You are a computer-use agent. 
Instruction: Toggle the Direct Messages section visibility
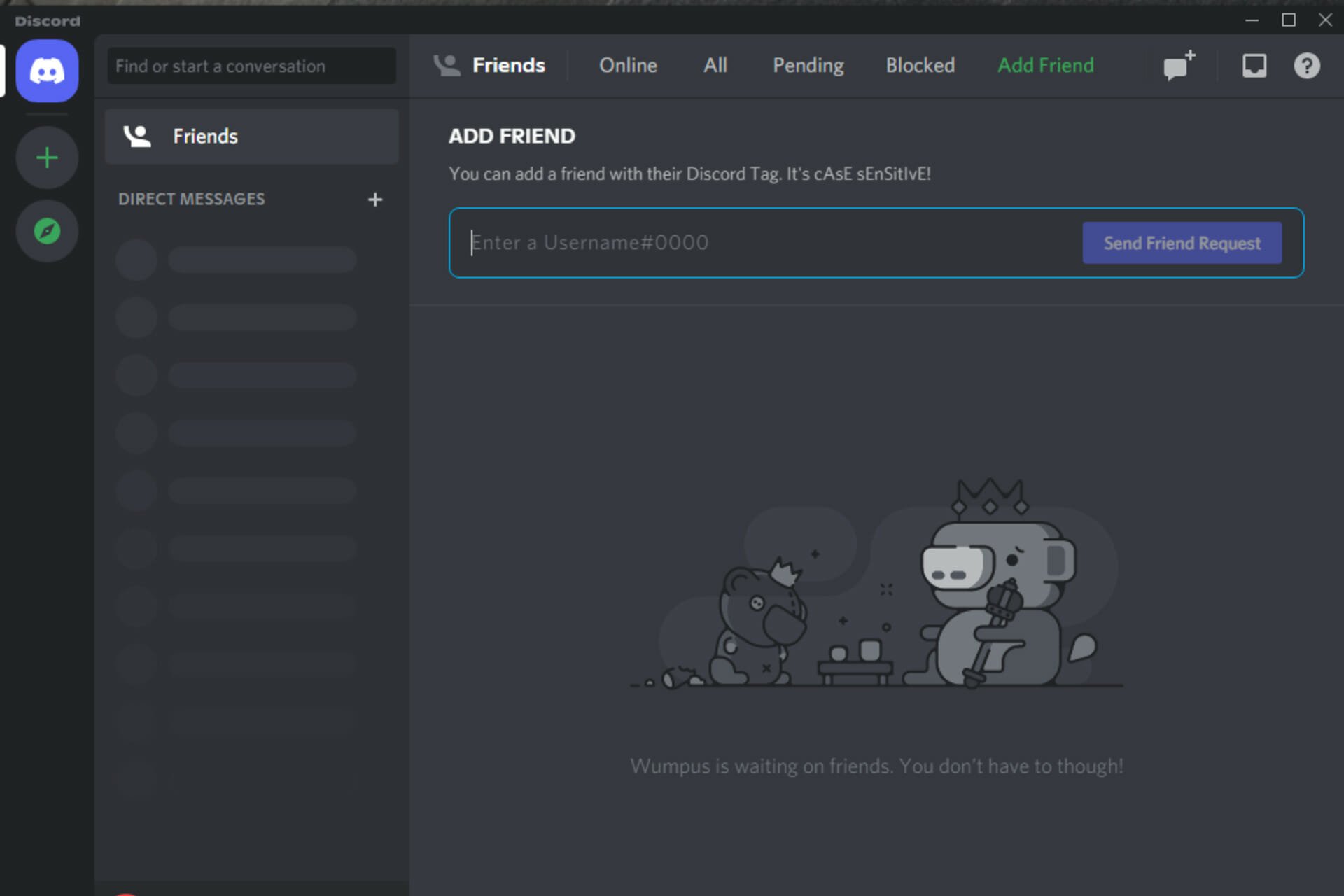192,198
